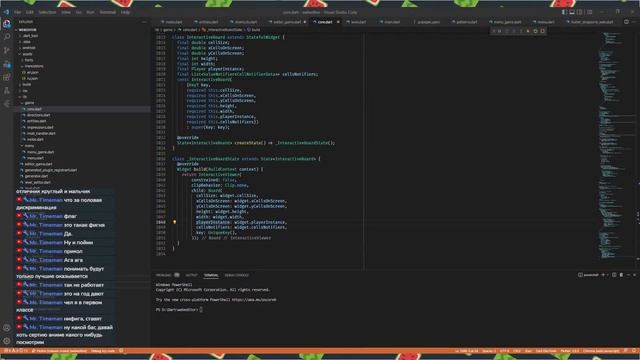Viewport: 640px width, 360px height.
Task: Open the Search view in activity bar
Action: pos(7,37)
